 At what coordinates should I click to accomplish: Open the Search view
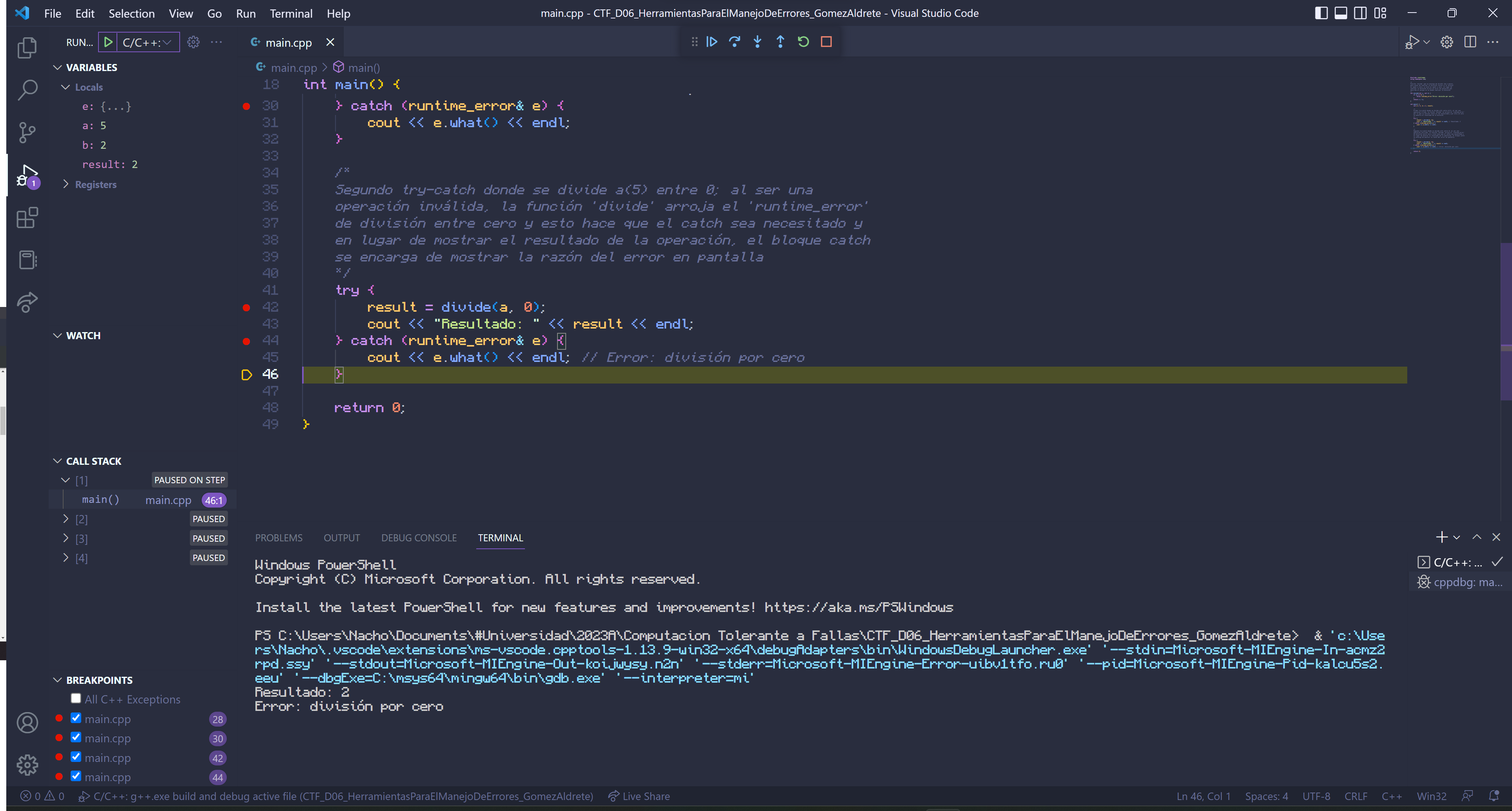[27, 89]
